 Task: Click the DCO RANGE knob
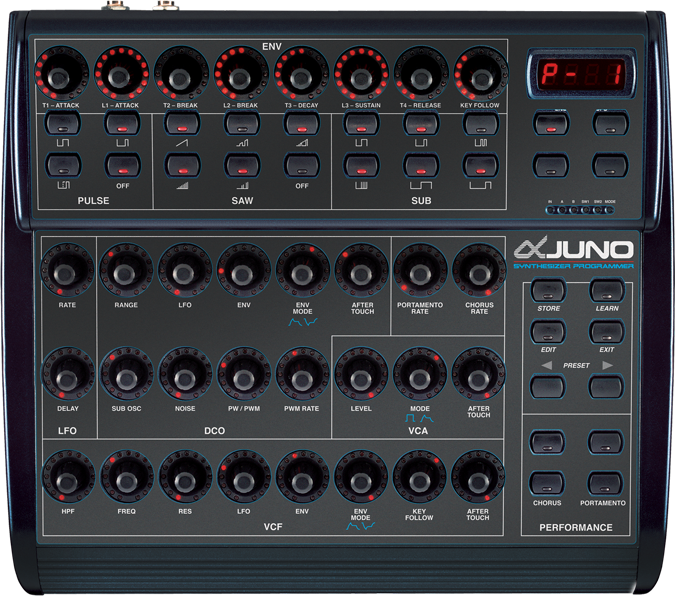[126, 270]
